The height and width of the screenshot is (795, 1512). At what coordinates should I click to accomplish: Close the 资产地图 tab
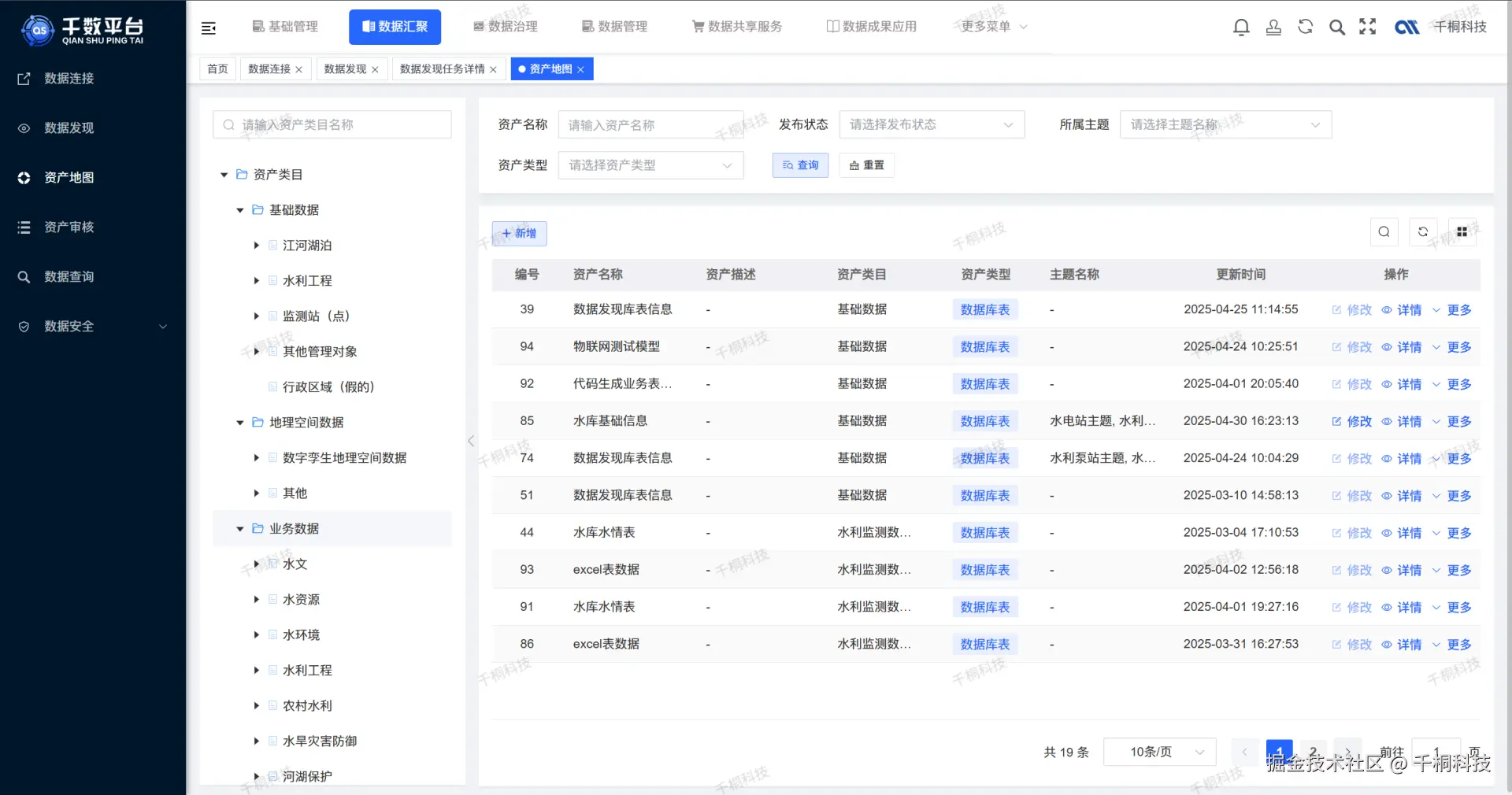click(x=580, y=68)
